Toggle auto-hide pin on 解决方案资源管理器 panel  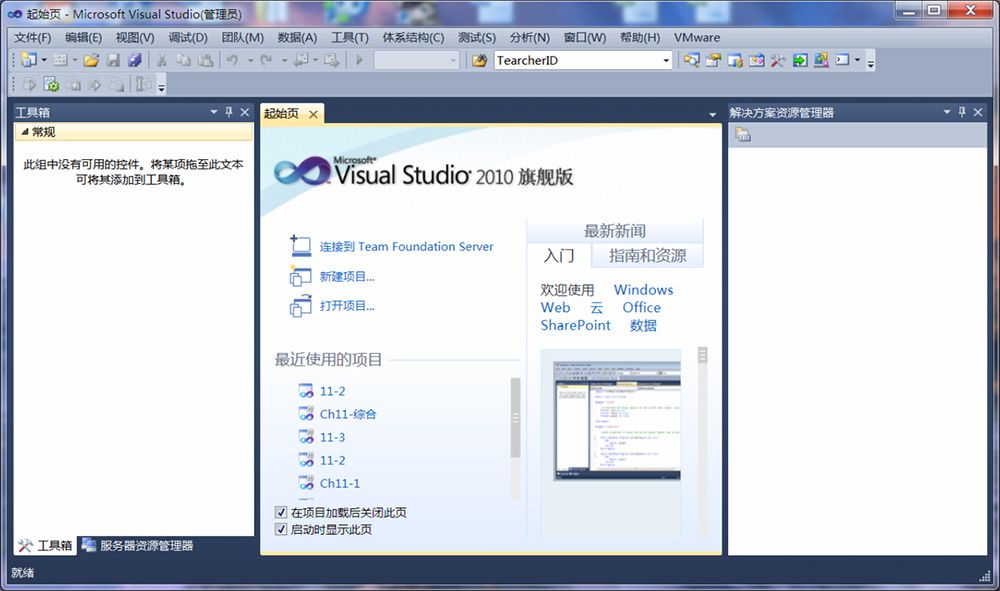click(x=962, y=112)
